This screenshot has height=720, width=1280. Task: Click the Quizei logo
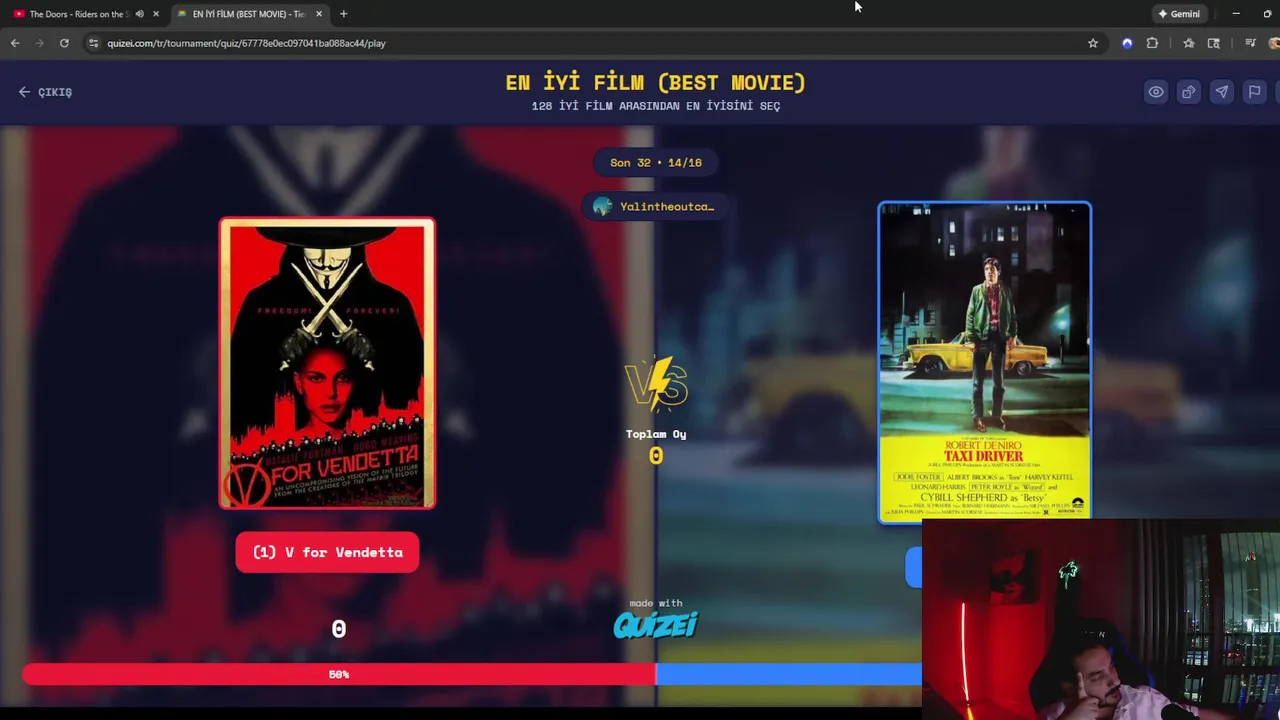[655, 625]
